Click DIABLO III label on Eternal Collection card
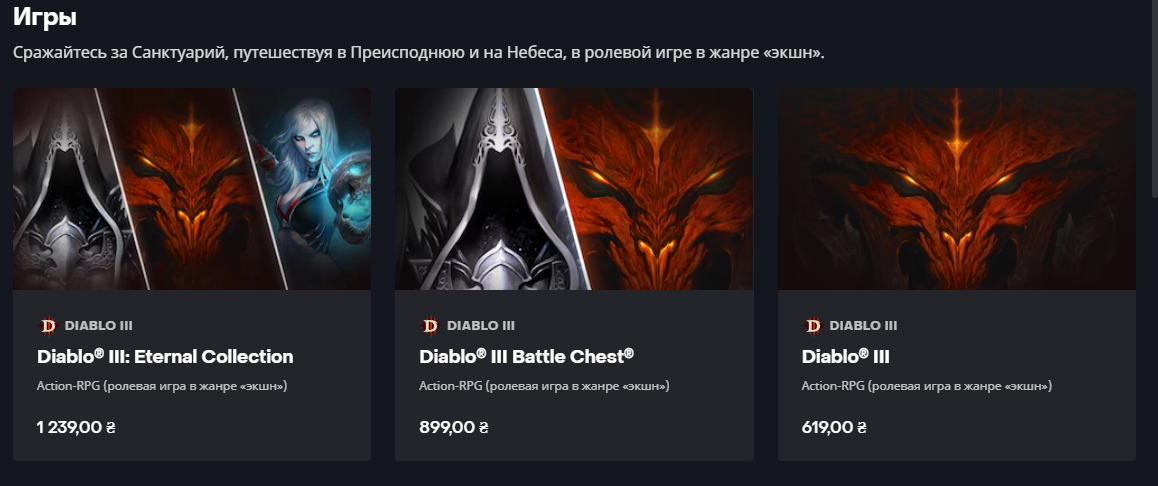Screen dimensions: 1158x486 click(99, 326)
